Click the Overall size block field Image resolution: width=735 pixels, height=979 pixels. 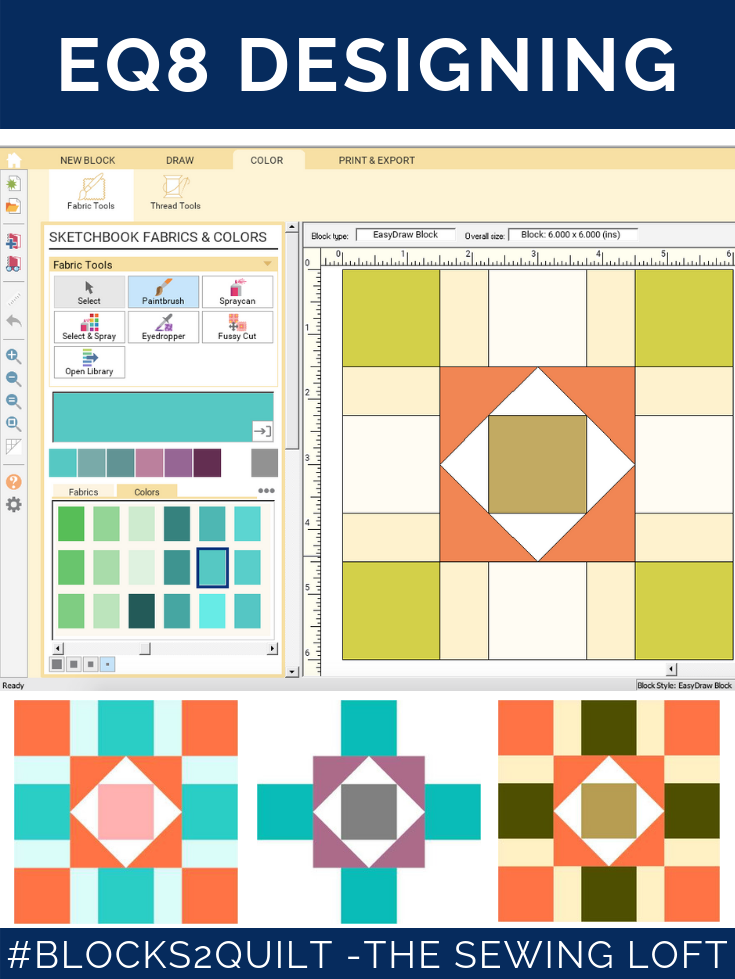[x=573, y=235]
